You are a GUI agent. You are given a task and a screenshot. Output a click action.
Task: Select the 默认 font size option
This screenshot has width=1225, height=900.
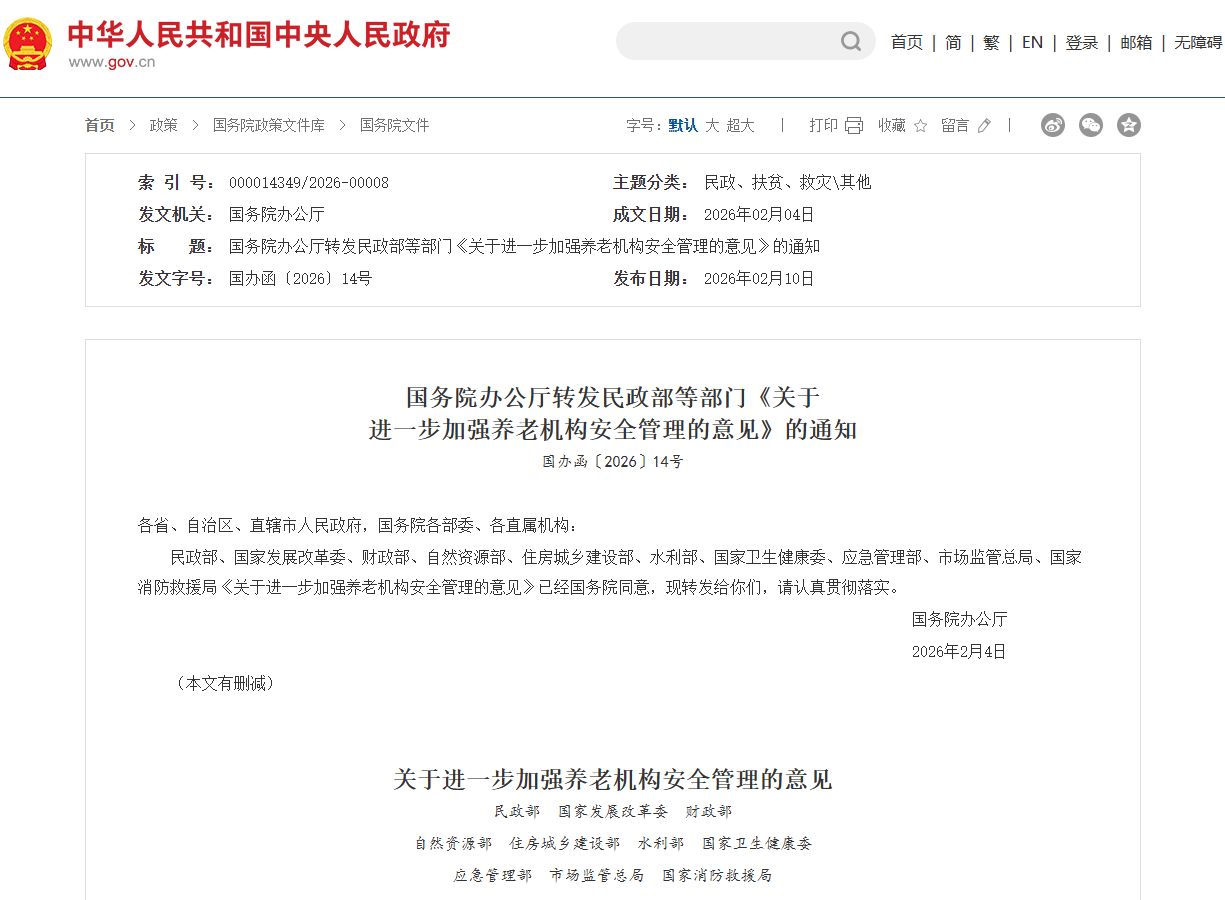(682, 124)
